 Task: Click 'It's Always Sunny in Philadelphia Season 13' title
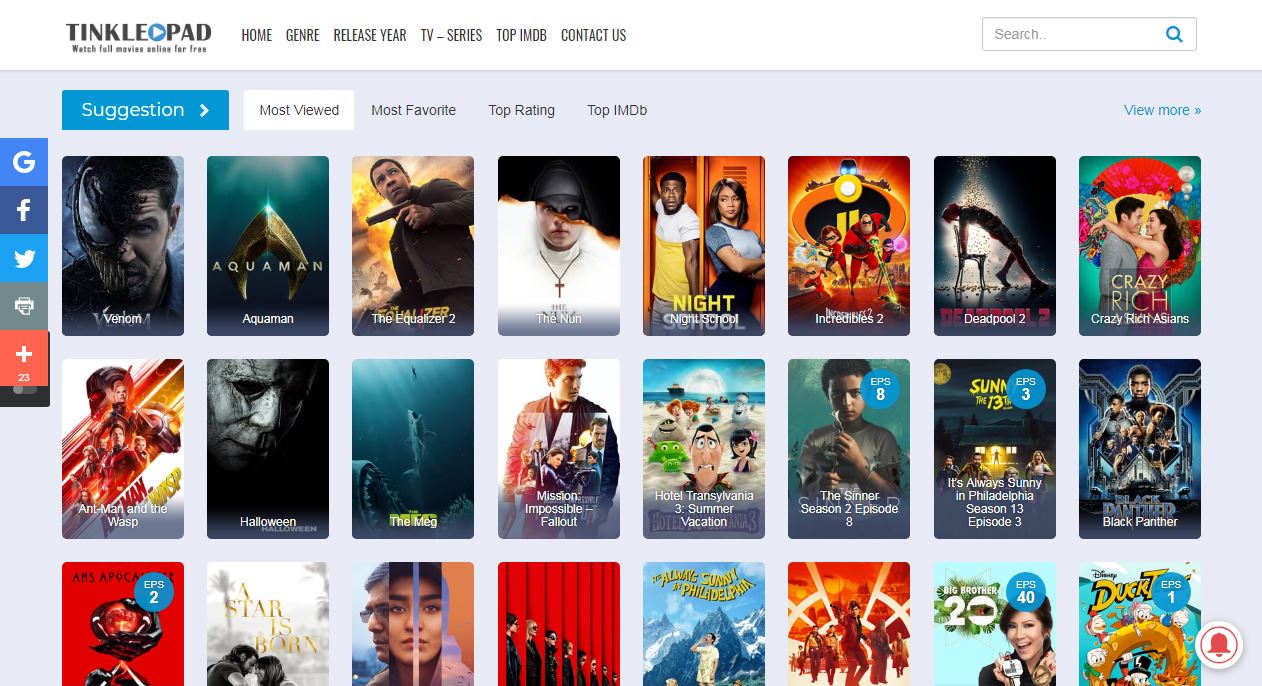pyautogui.click(x=995, y=502)
